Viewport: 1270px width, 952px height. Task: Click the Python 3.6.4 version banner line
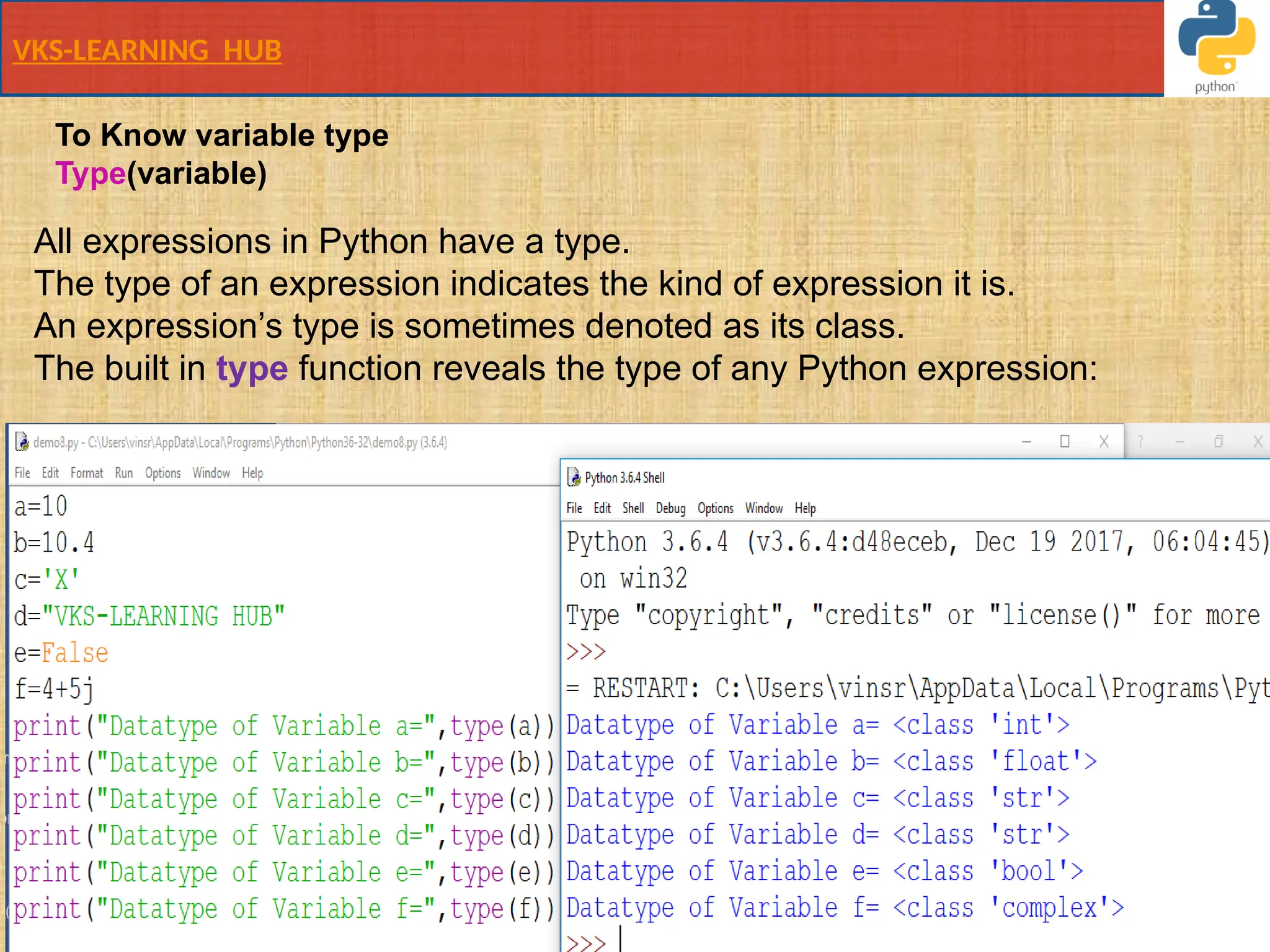click(918, 542)
